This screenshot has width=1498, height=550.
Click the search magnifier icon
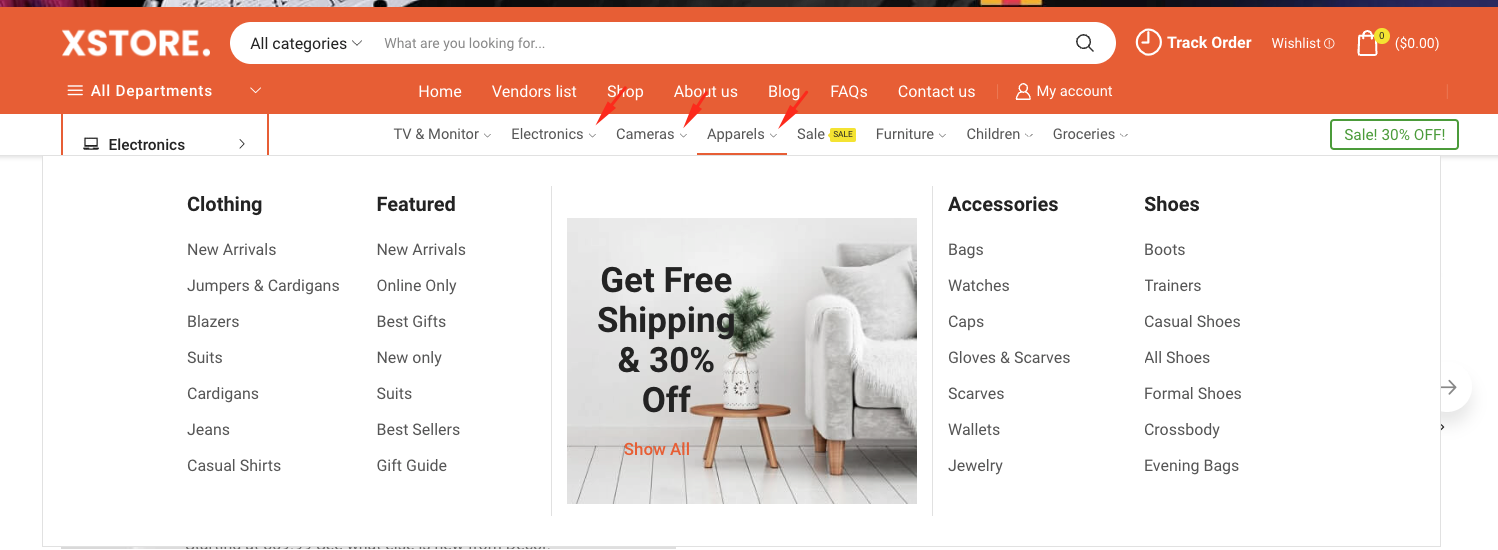[x=1084, y=43]
